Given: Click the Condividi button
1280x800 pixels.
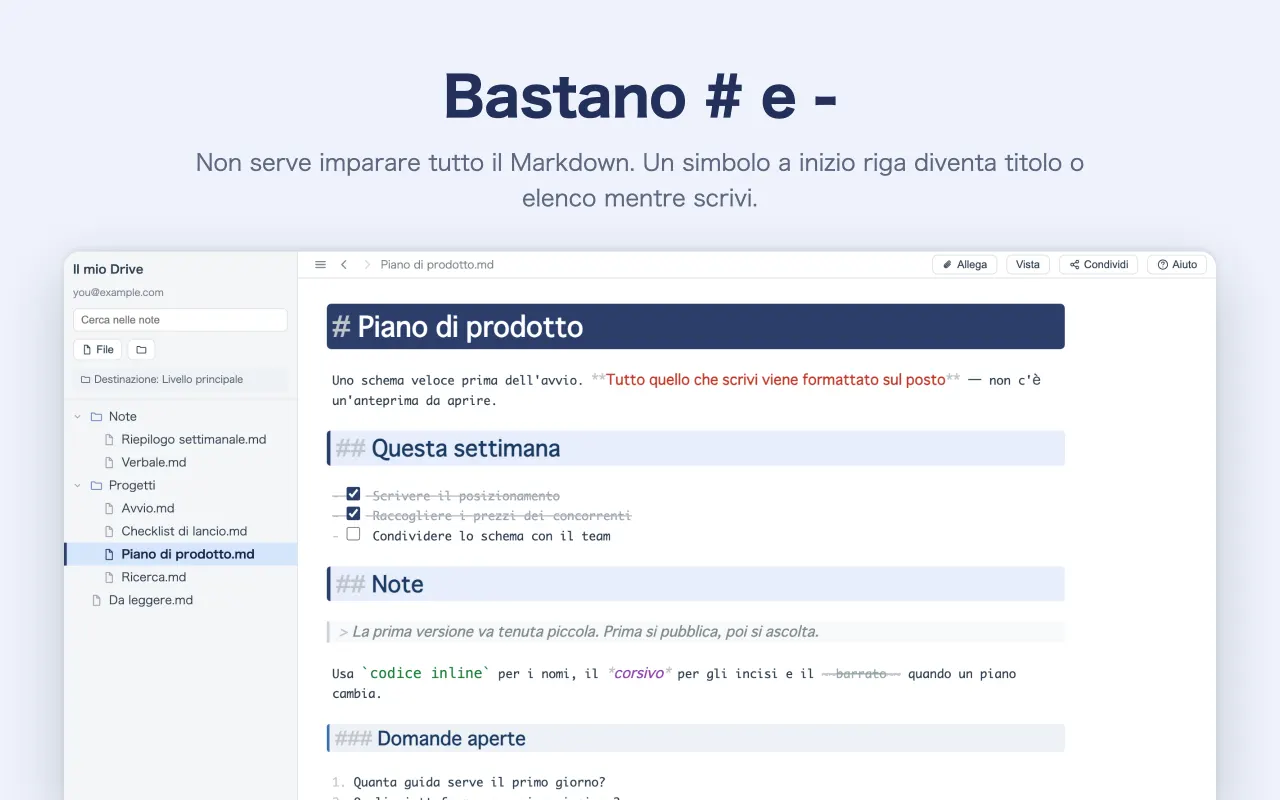Looking at the screenshot, I should (x=1098, y=265).
